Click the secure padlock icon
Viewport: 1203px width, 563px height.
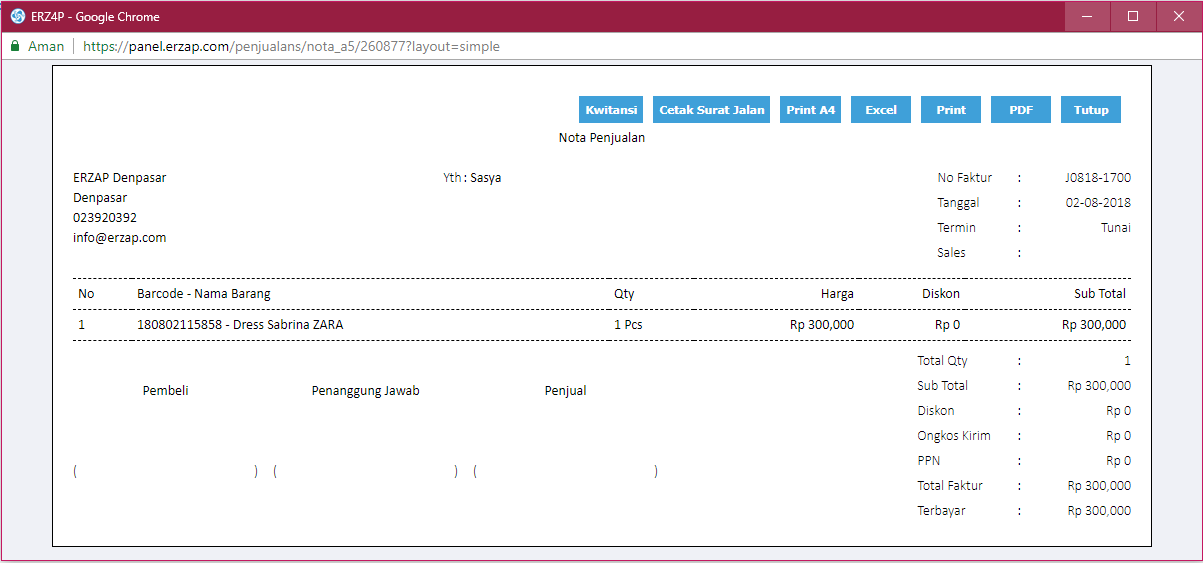15,46
